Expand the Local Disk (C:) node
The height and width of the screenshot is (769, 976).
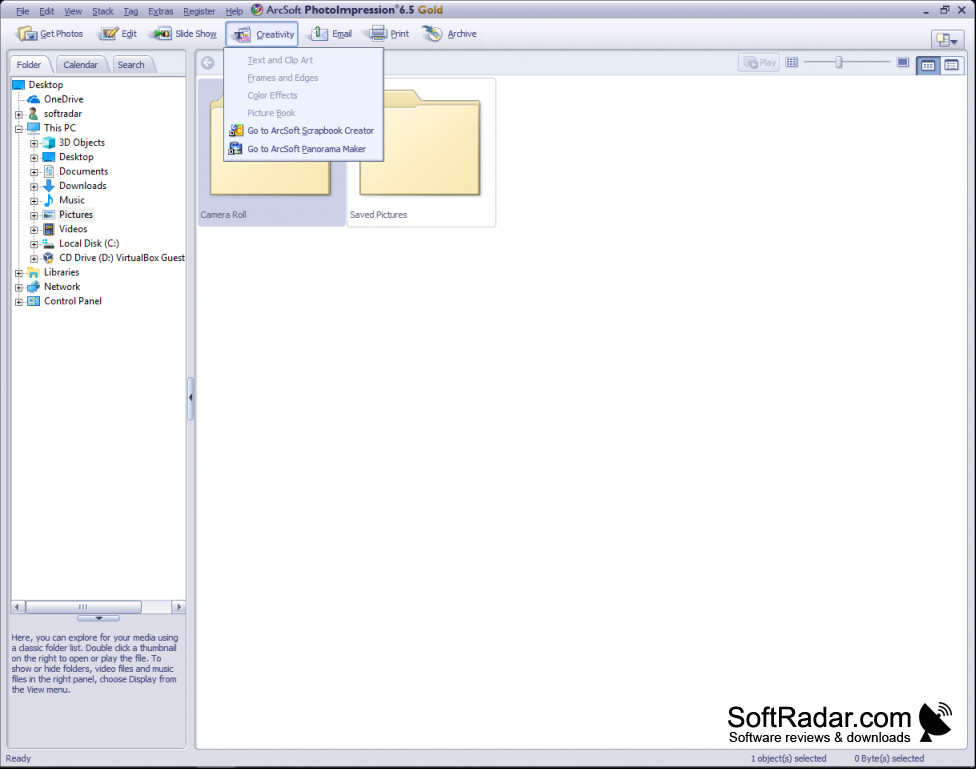pos(34,244)
